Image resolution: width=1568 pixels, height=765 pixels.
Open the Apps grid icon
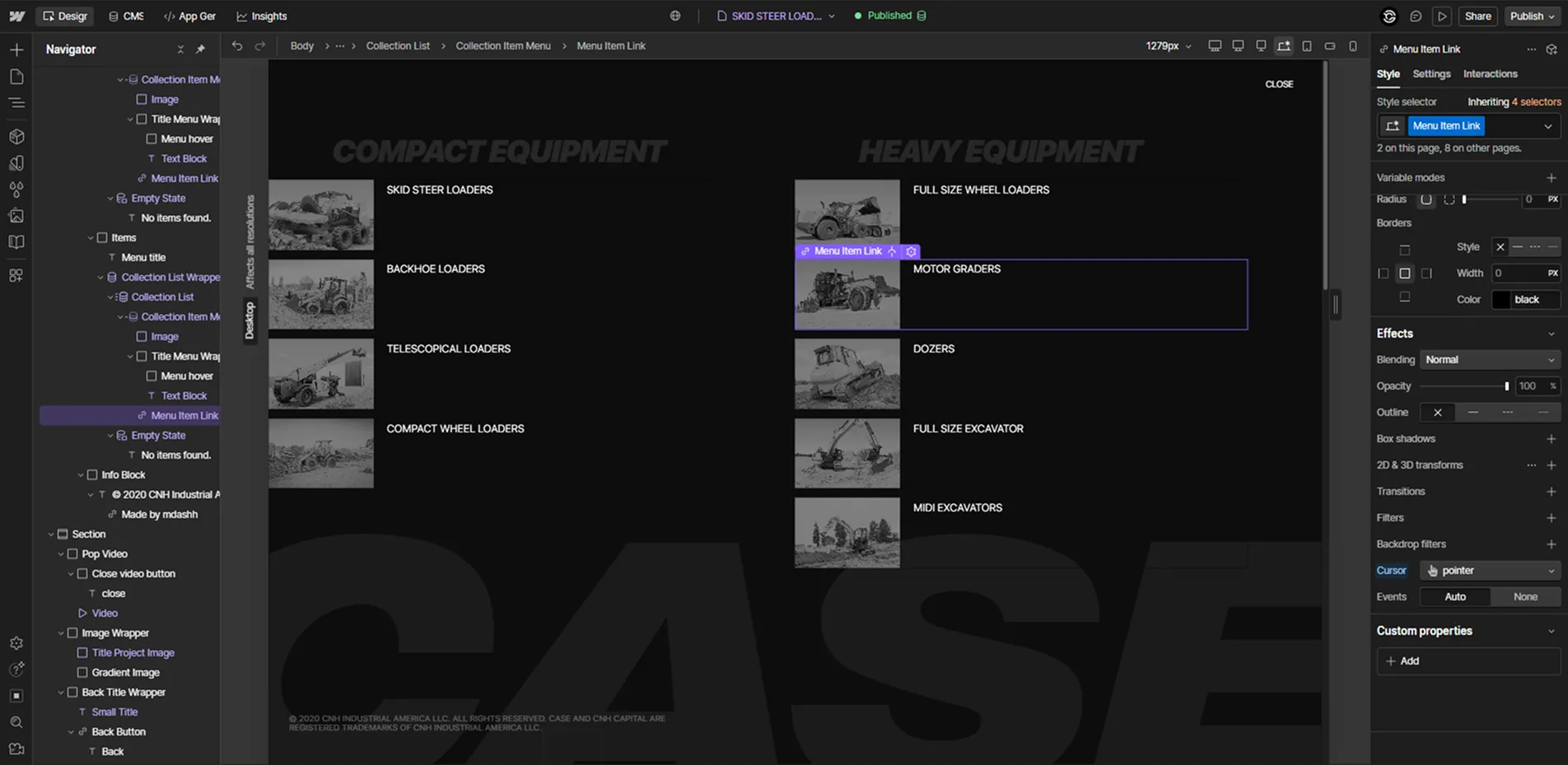pos(16,275)
